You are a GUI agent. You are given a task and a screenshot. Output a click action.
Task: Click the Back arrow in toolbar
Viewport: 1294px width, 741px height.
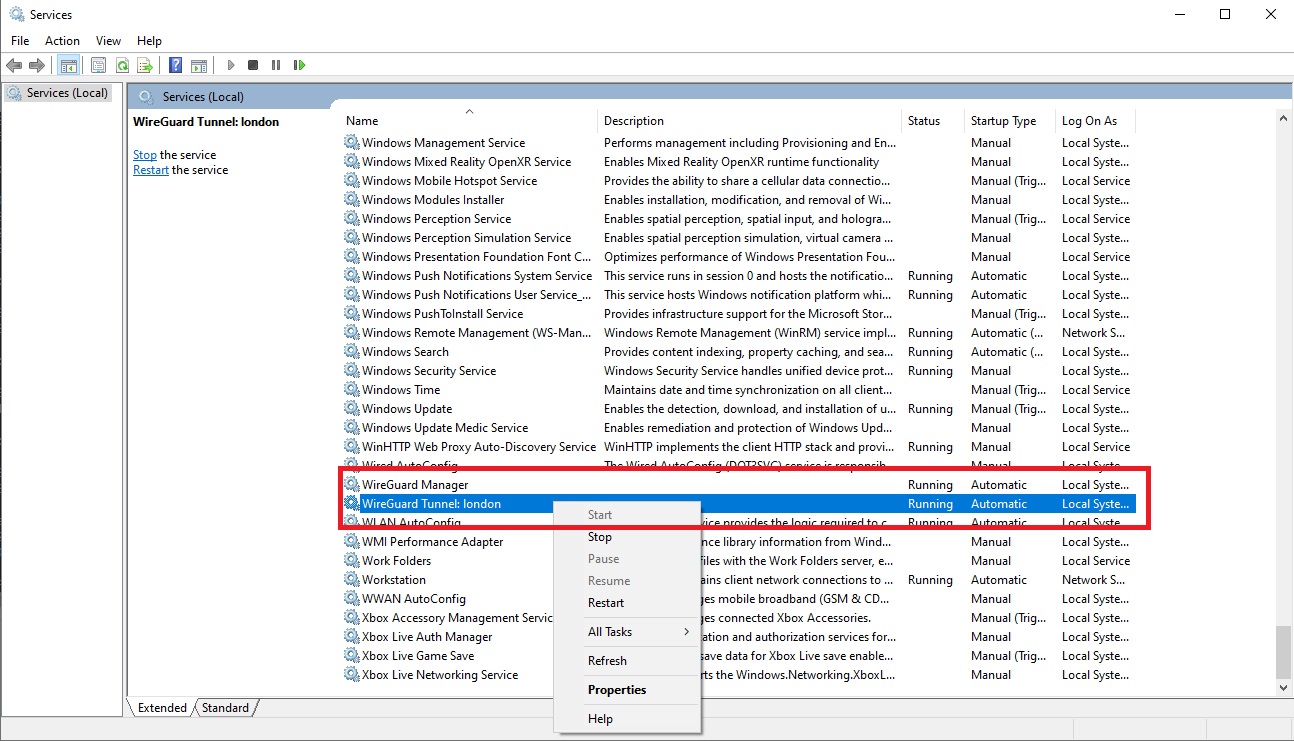[14, 65]
